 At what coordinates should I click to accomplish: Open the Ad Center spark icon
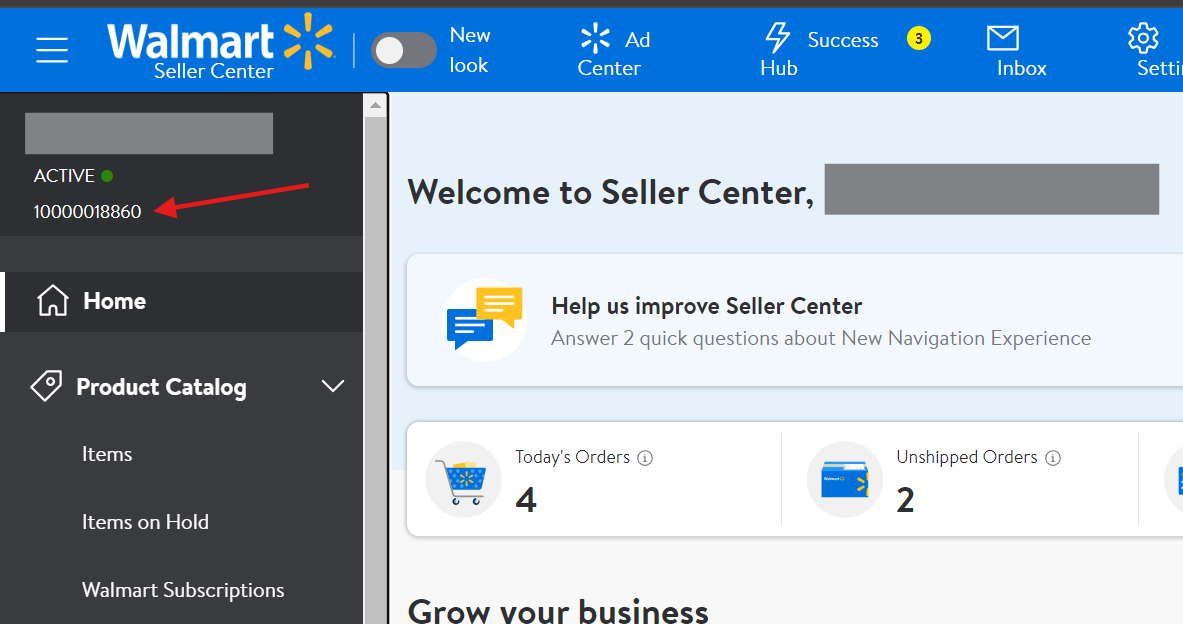595,39
